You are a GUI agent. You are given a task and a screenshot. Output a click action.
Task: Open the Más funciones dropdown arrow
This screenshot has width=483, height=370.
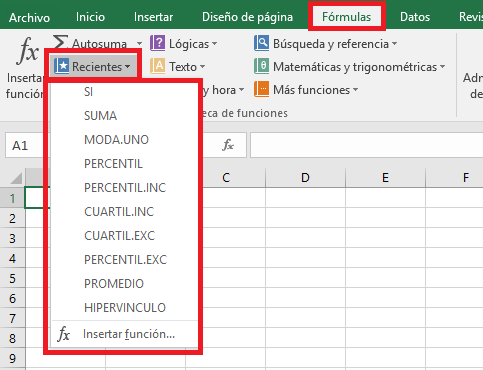pos(355,90)
